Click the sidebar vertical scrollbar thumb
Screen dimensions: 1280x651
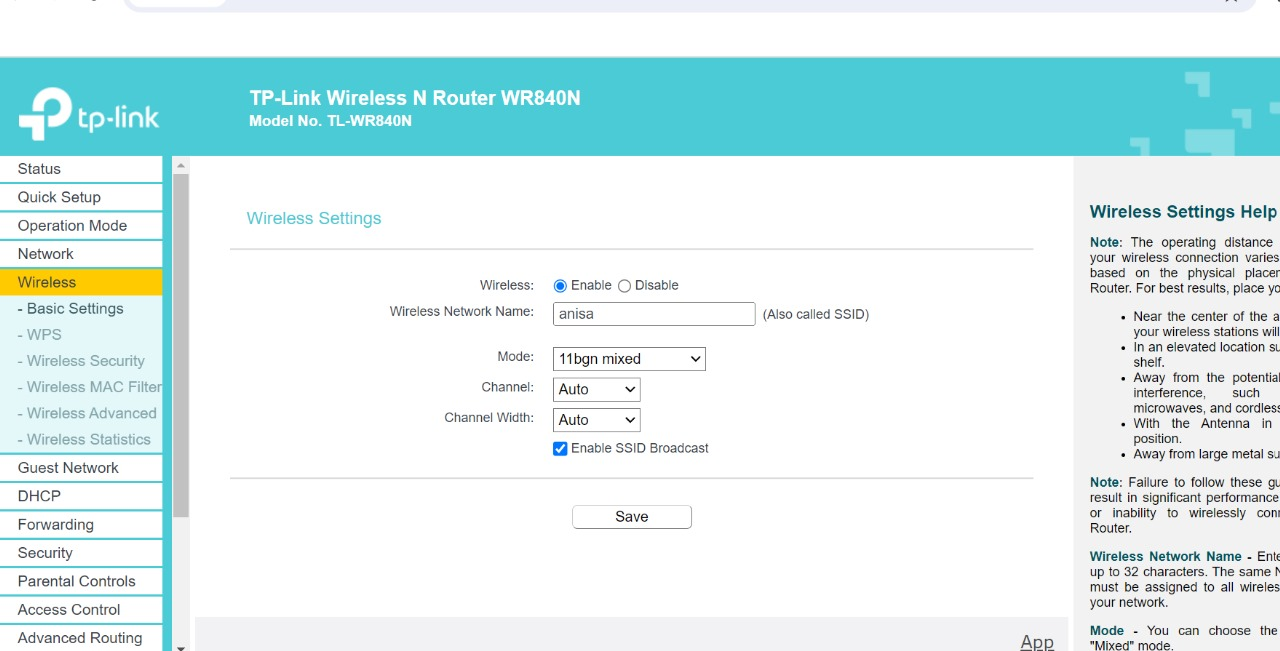pos(181,345)
